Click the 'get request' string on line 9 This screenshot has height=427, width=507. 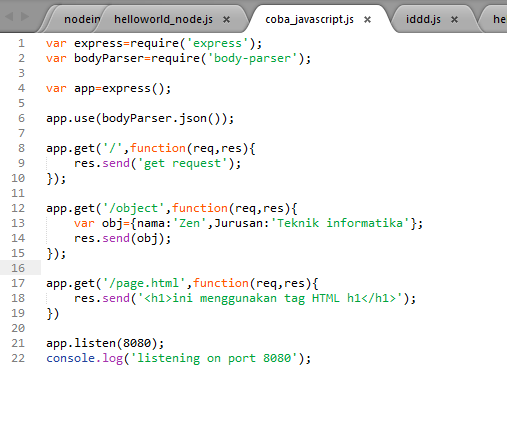(182, 163)
